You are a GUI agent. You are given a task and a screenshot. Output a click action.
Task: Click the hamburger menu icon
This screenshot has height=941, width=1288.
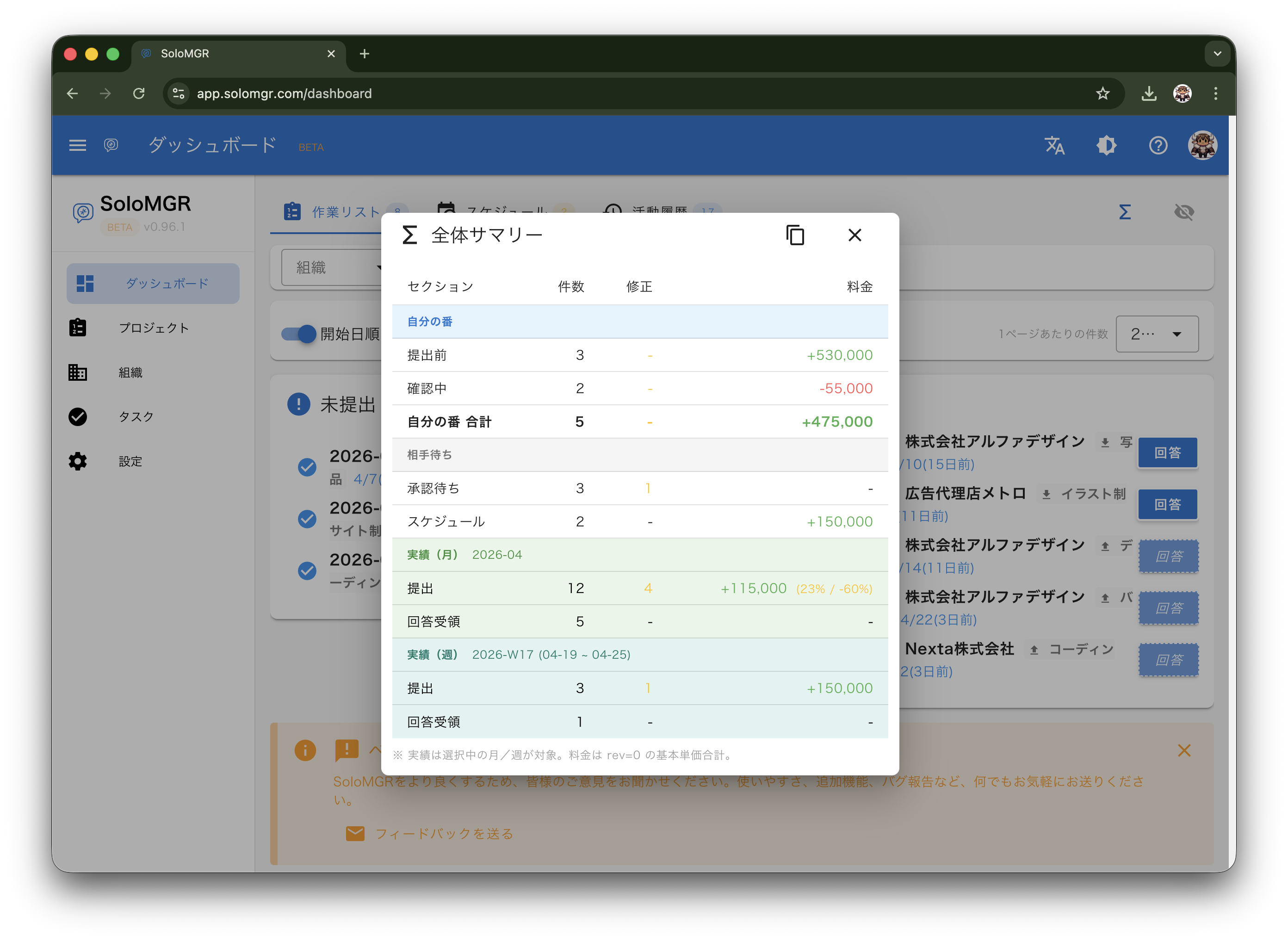click(x=77, y=146)
